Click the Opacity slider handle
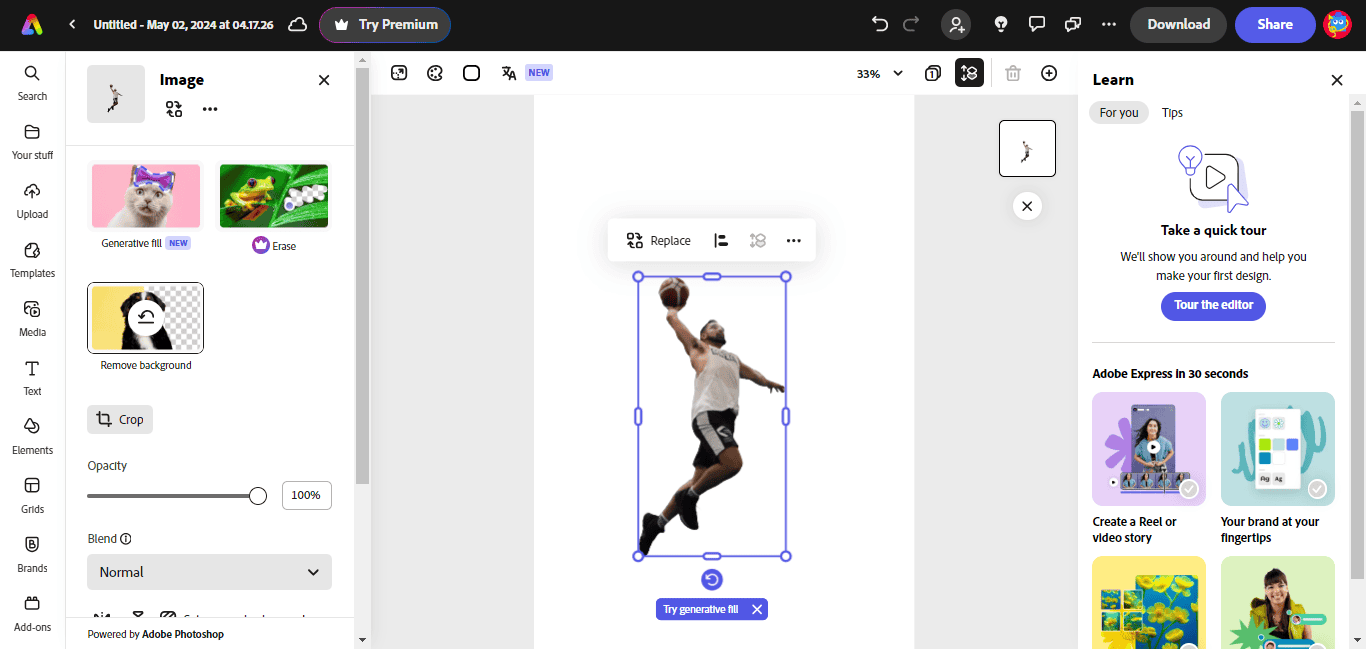Screen dimensions: 1366x649 click(258, 496)
